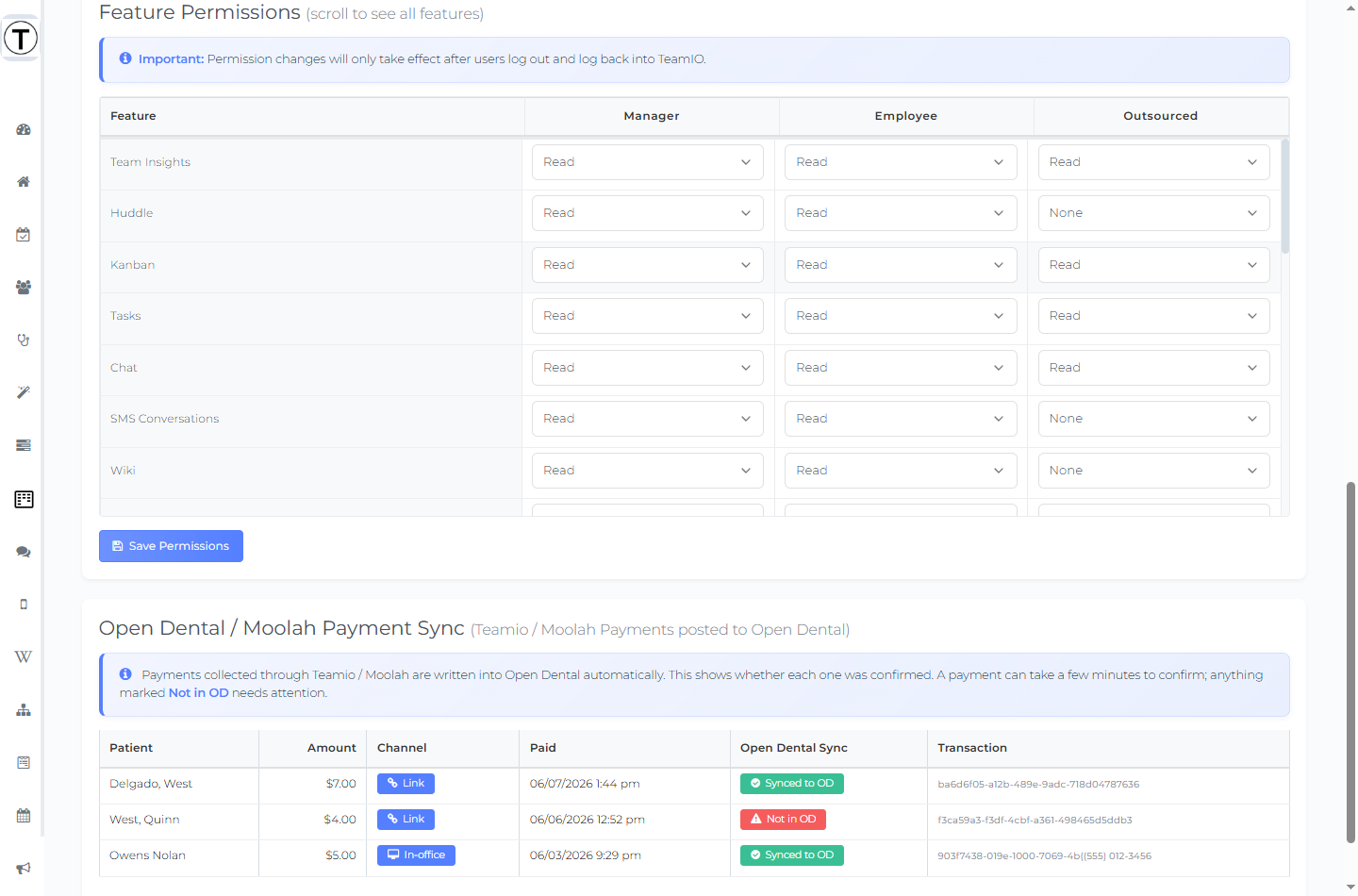Open the Wiki W sidebar icon
Image resolution: width=1358 pixels, height=896 pixels.
point(24,656)
